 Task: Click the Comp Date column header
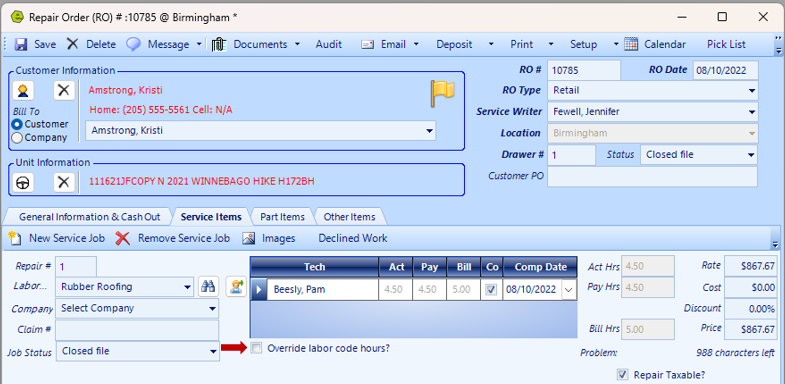pos(540,267)
